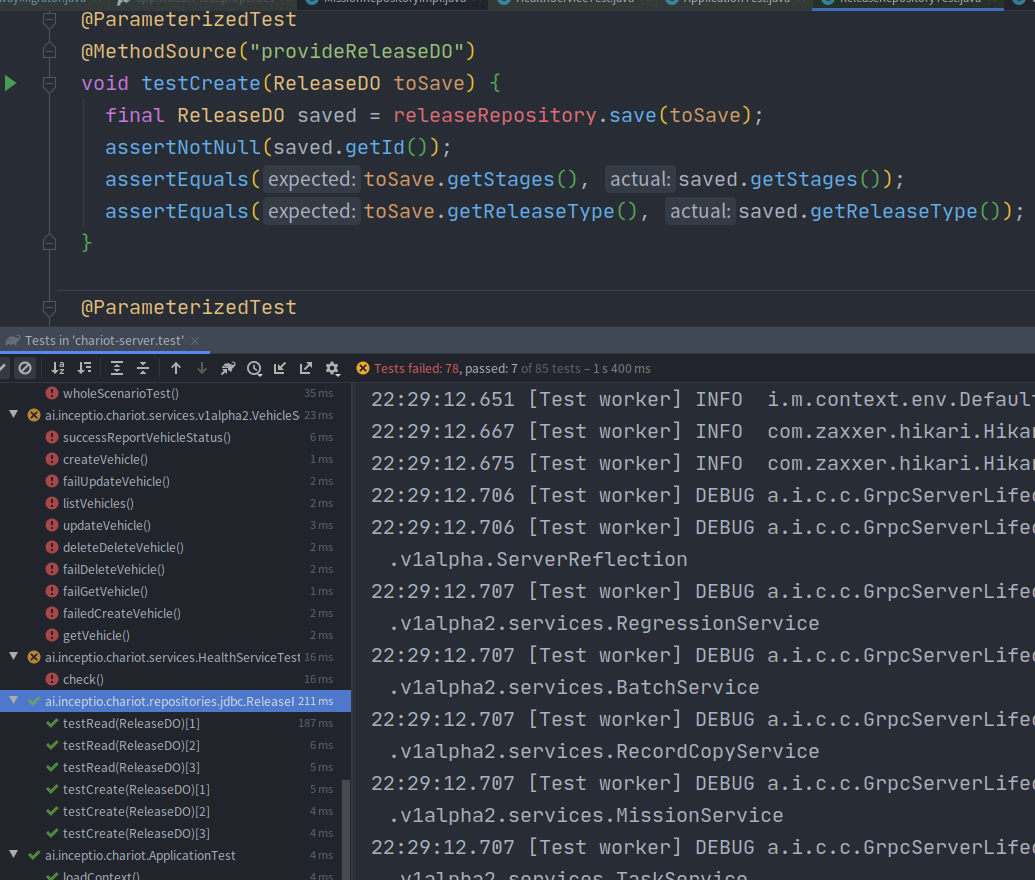Expand all nodes in the test tree

click(117, 369)
